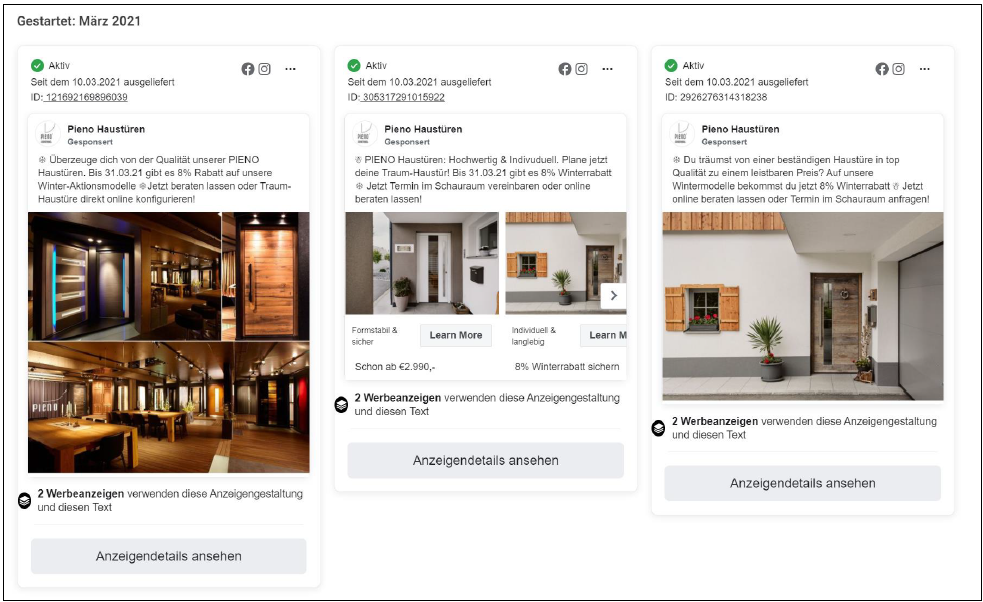Click 'Gestartet: März 2021' heading

[x=79, y=21]
